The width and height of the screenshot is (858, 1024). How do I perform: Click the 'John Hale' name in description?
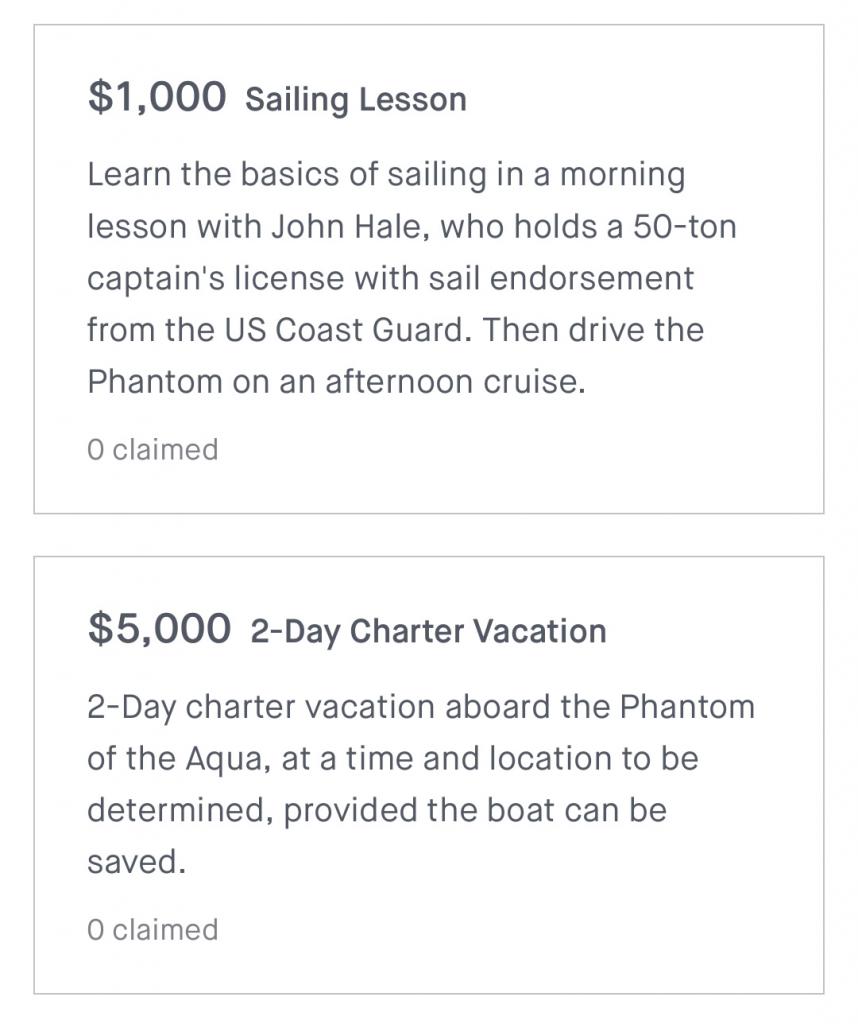tap(349, 227)
